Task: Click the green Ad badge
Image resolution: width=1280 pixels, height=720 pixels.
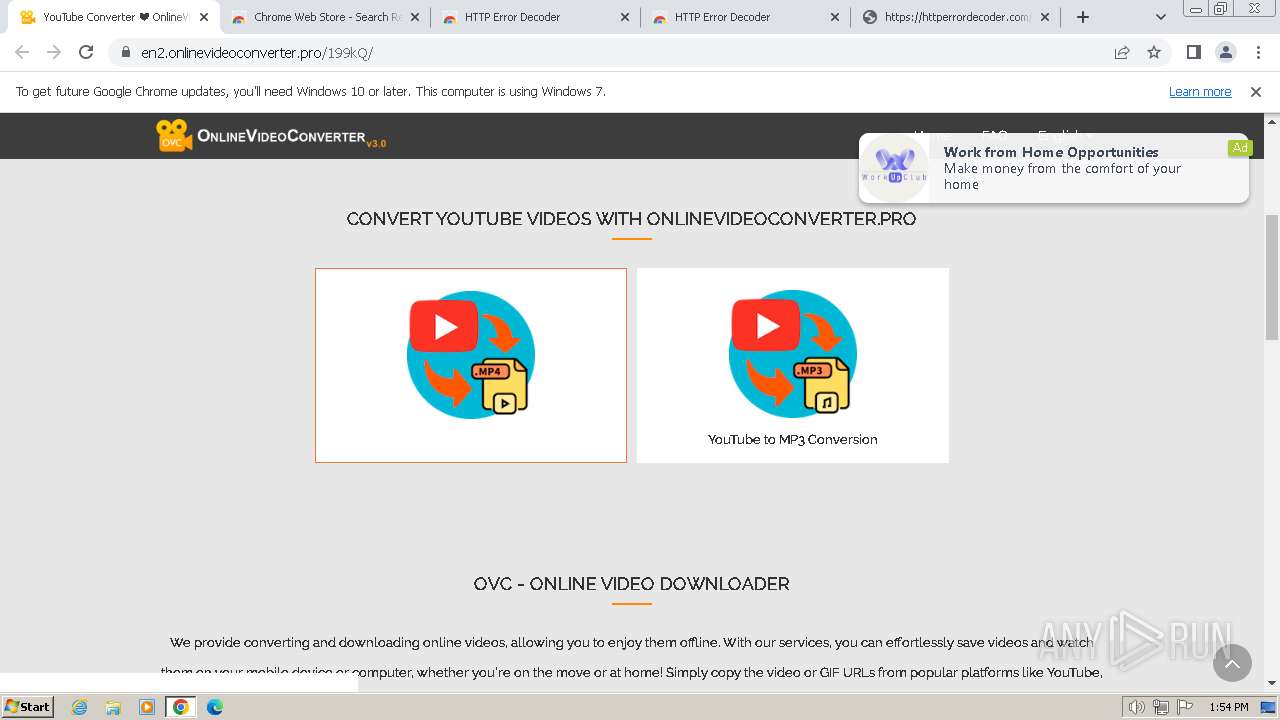Action: coord(1240,148)
